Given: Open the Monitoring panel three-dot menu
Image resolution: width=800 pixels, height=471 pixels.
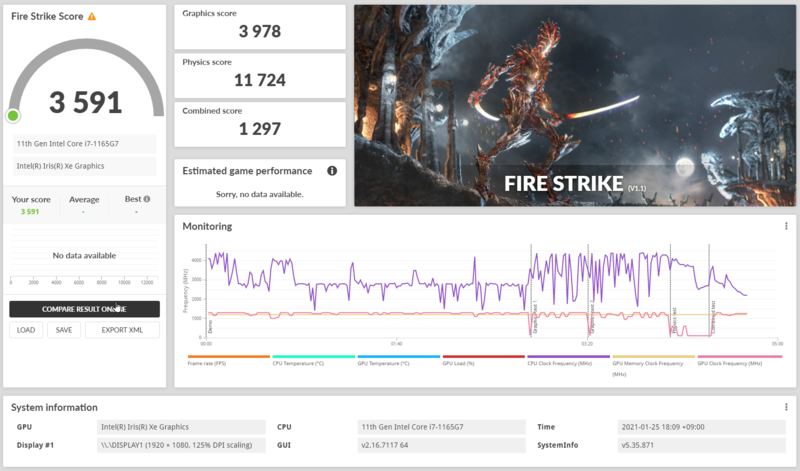Looking at the screenshot, I should 786,226.
